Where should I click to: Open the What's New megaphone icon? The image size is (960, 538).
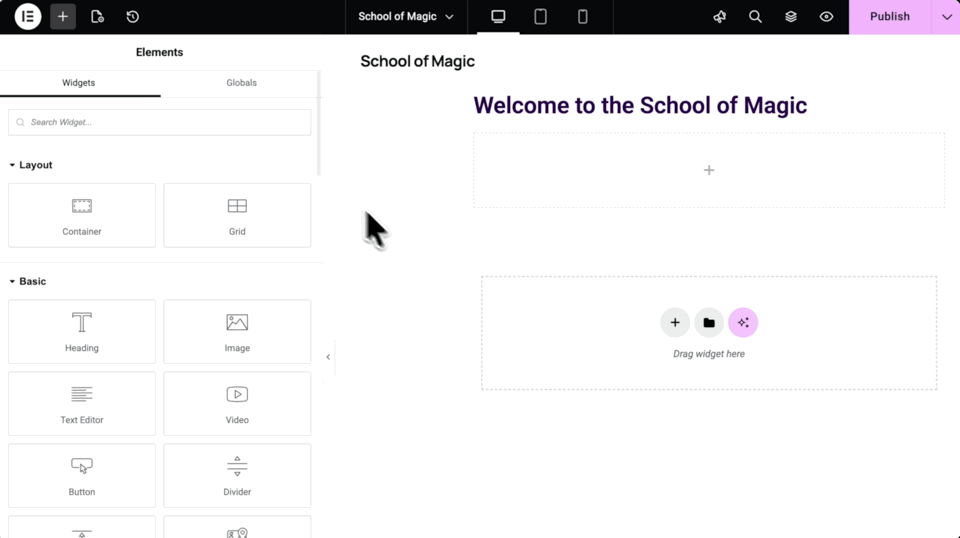(x=719, y=17)
